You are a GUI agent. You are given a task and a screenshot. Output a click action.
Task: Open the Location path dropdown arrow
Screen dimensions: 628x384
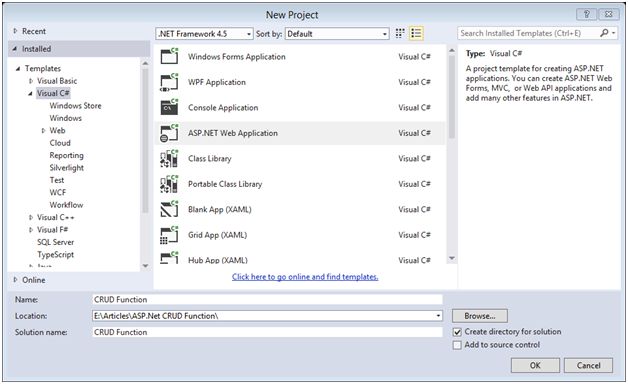[438, 316]
